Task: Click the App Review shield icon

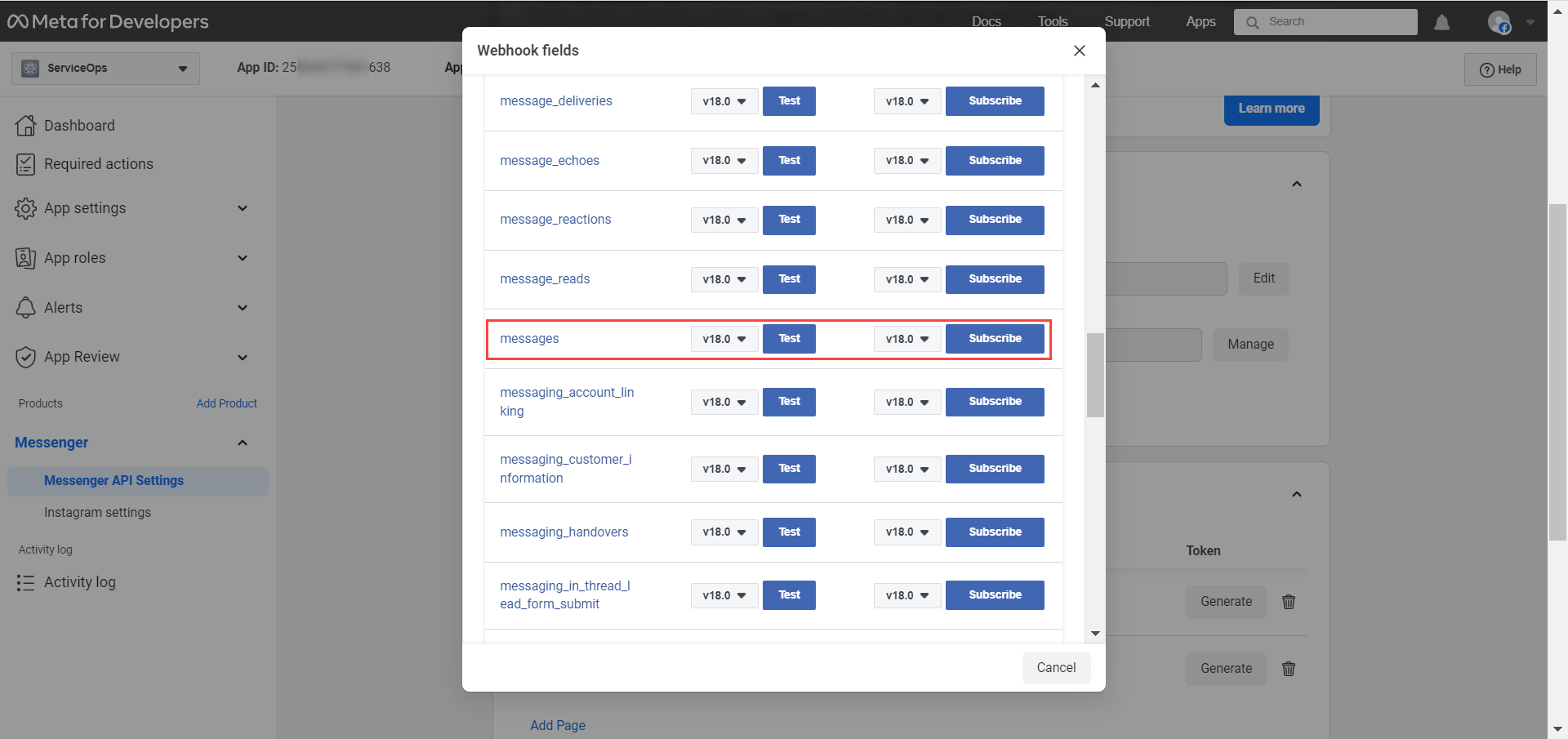Action: point(25,357)
